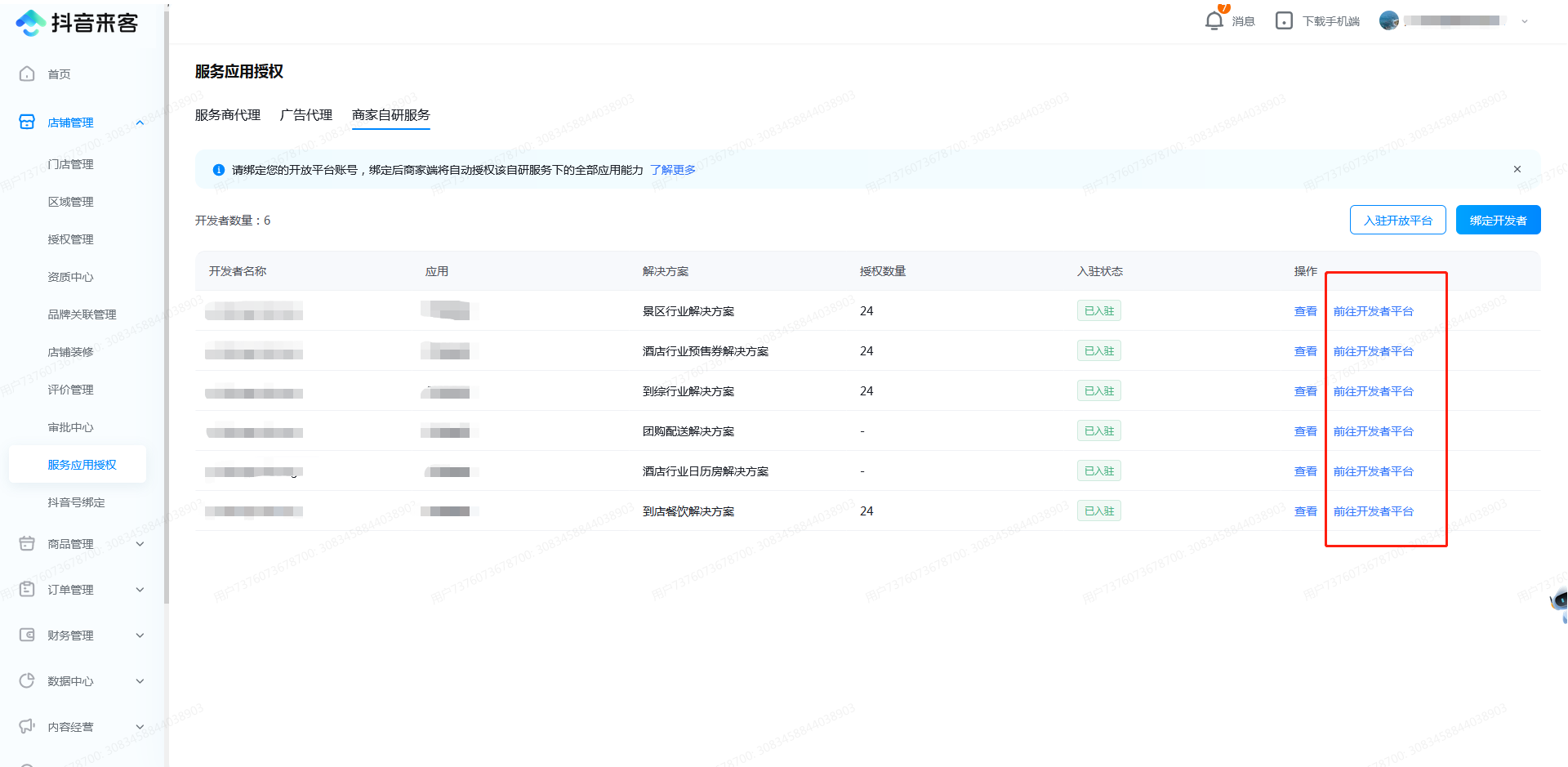Open the assistant robot floating icon
This screenshot has height=767, width=1568.
click(x=1559, y=604)
